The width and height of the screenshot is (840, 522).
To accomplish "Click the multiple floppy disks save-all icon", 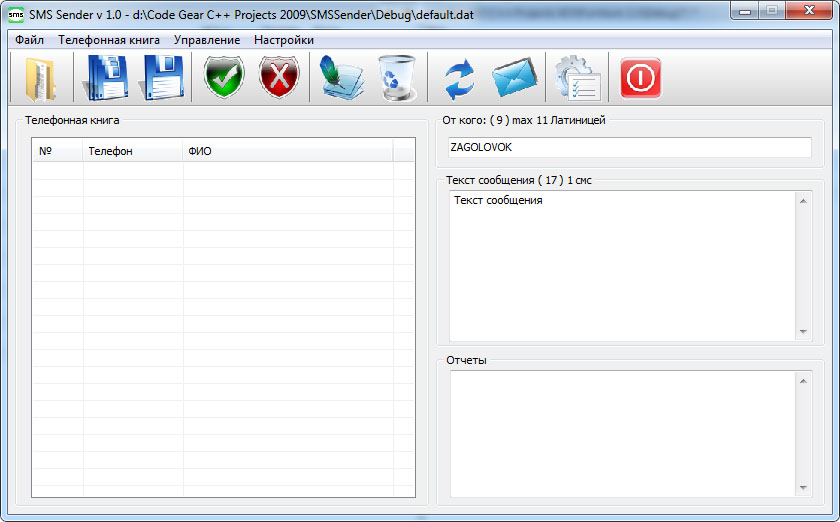I will point(106,78).
